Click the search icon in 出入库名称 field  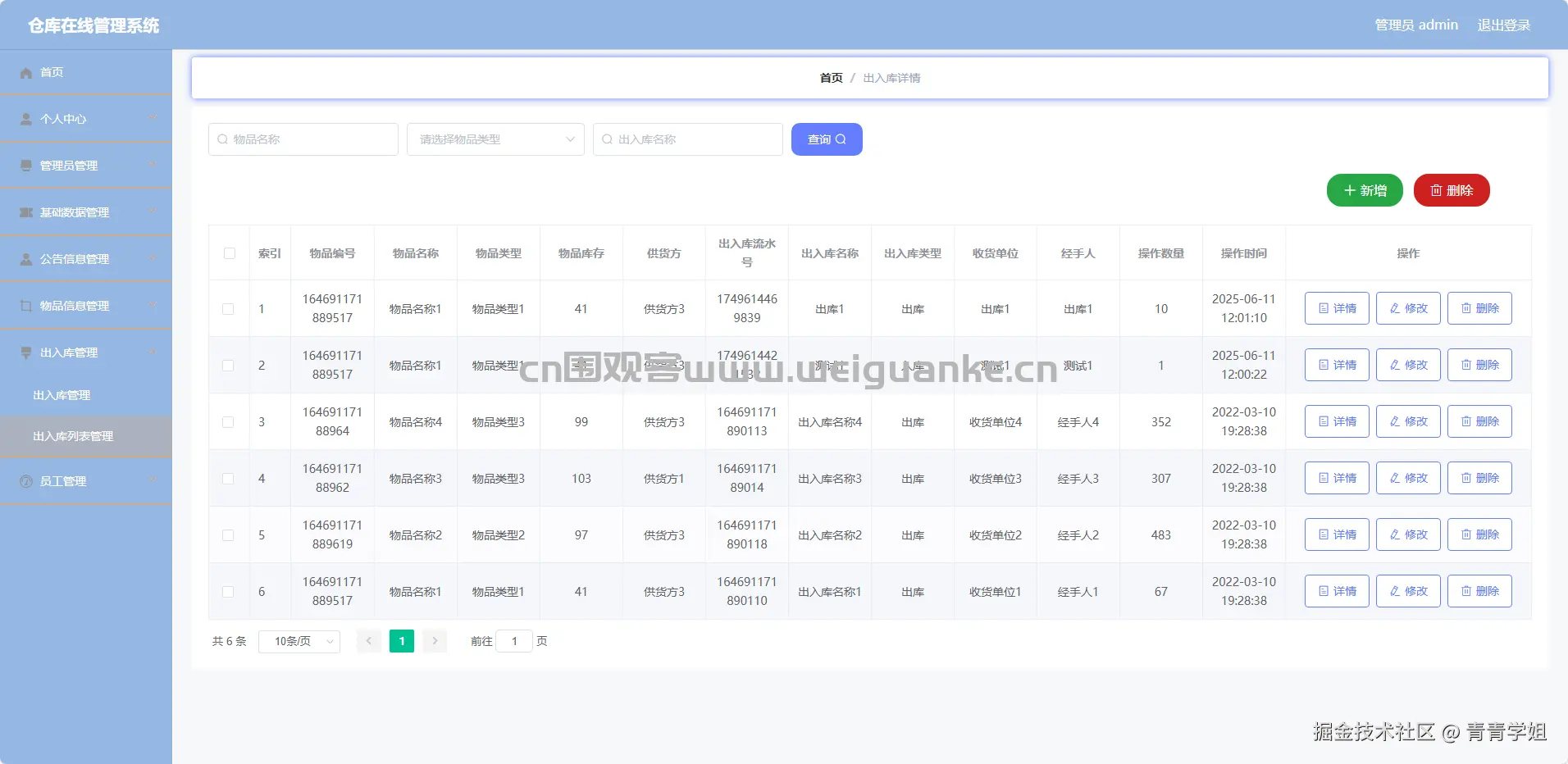pyautogui.click(x=607, y=140)
